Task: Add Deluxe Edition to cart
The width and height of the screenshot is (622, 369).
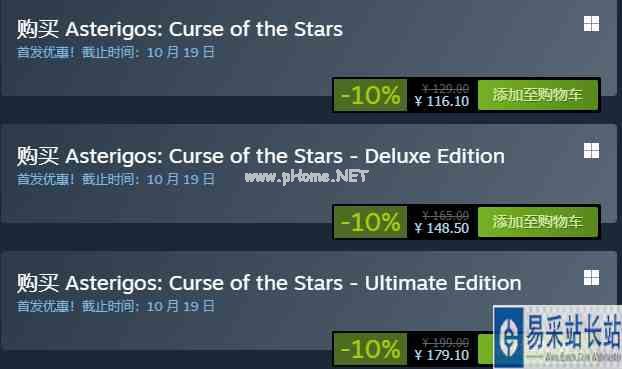Action: pos(538,222)
